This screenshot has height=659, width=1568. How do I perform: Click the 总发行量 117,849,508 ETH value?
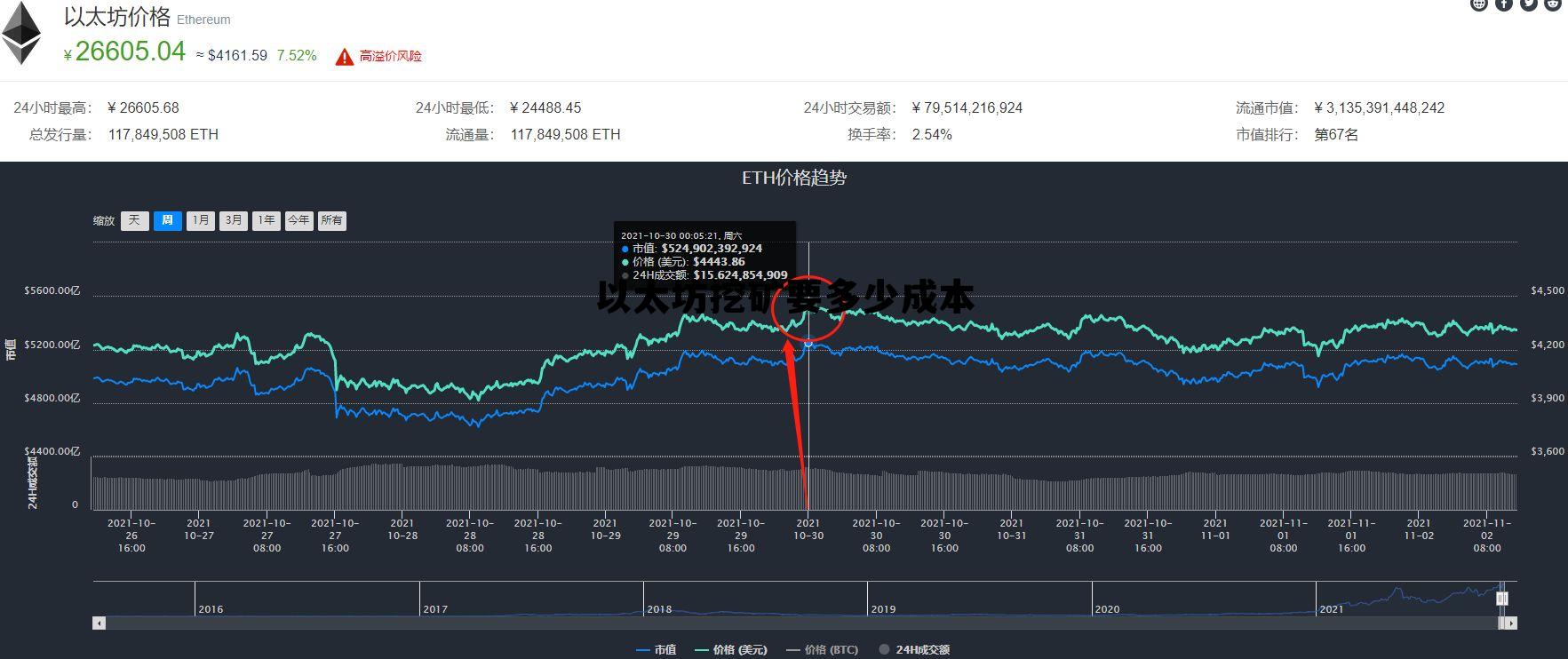coord(163,134)
